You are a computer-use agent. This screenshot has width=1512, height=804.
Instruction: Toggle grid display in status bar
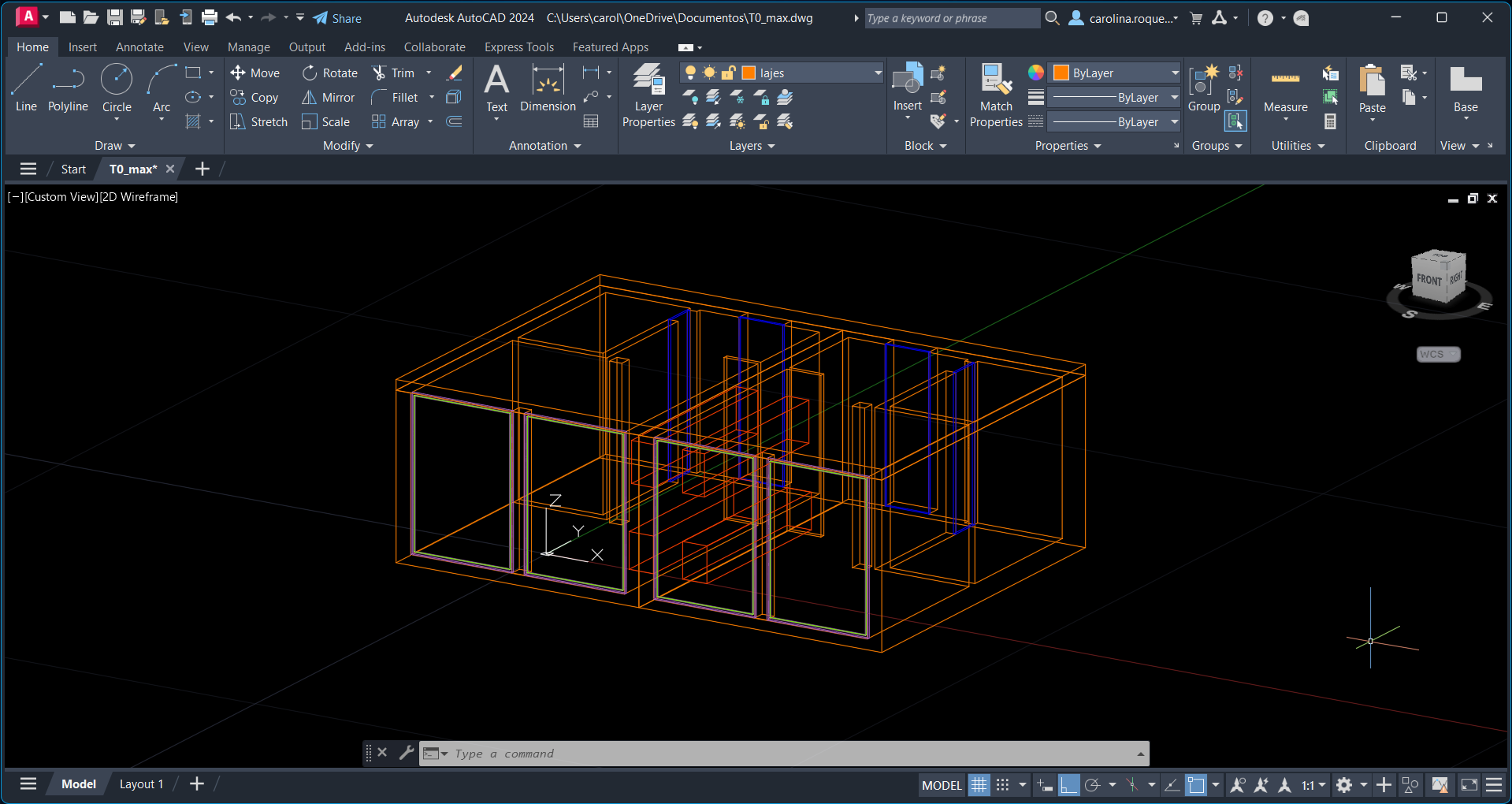coord(979,785)
